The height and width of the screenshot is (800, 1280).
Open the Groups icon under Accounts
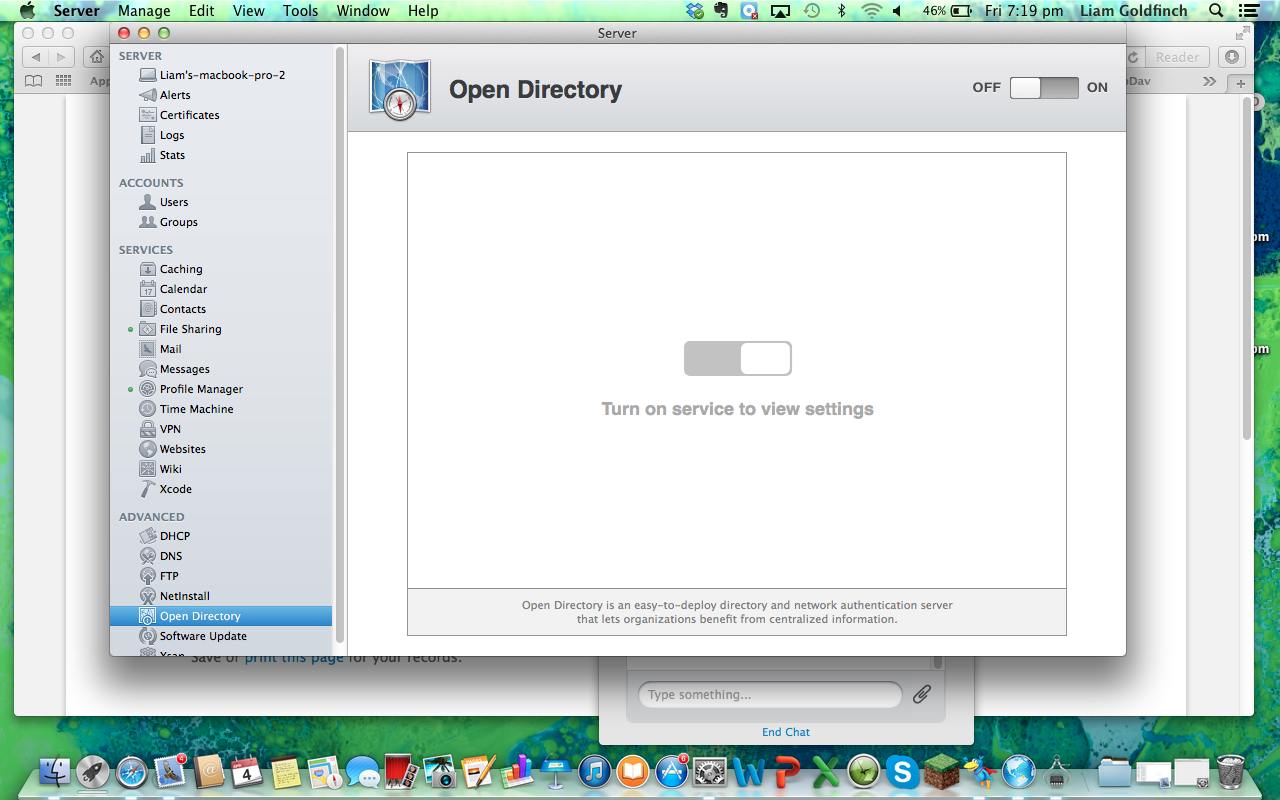[x=148, y=222]
